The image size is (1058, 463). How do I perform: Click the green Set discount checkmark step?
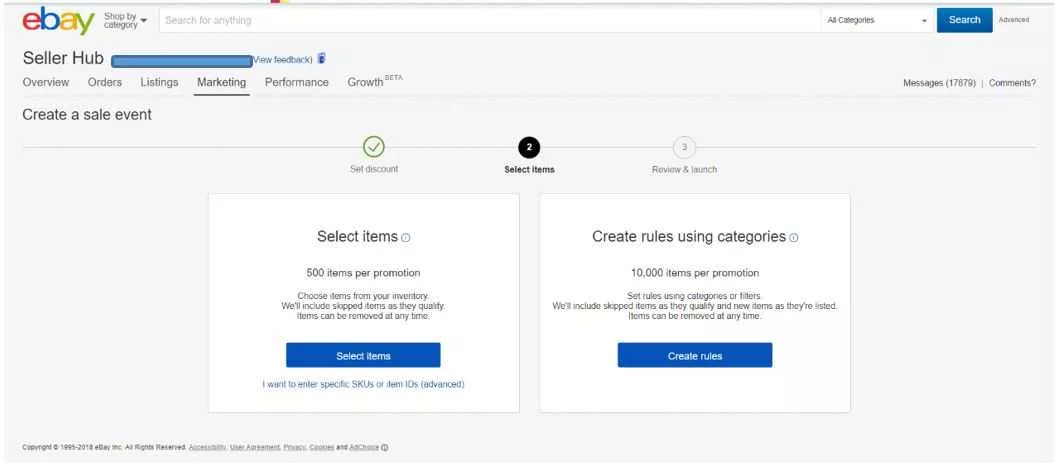374,147
